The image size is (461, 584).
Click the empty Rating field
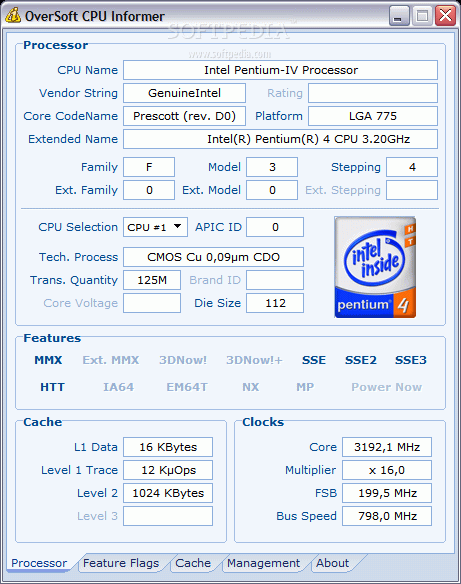tap(373, 93)
